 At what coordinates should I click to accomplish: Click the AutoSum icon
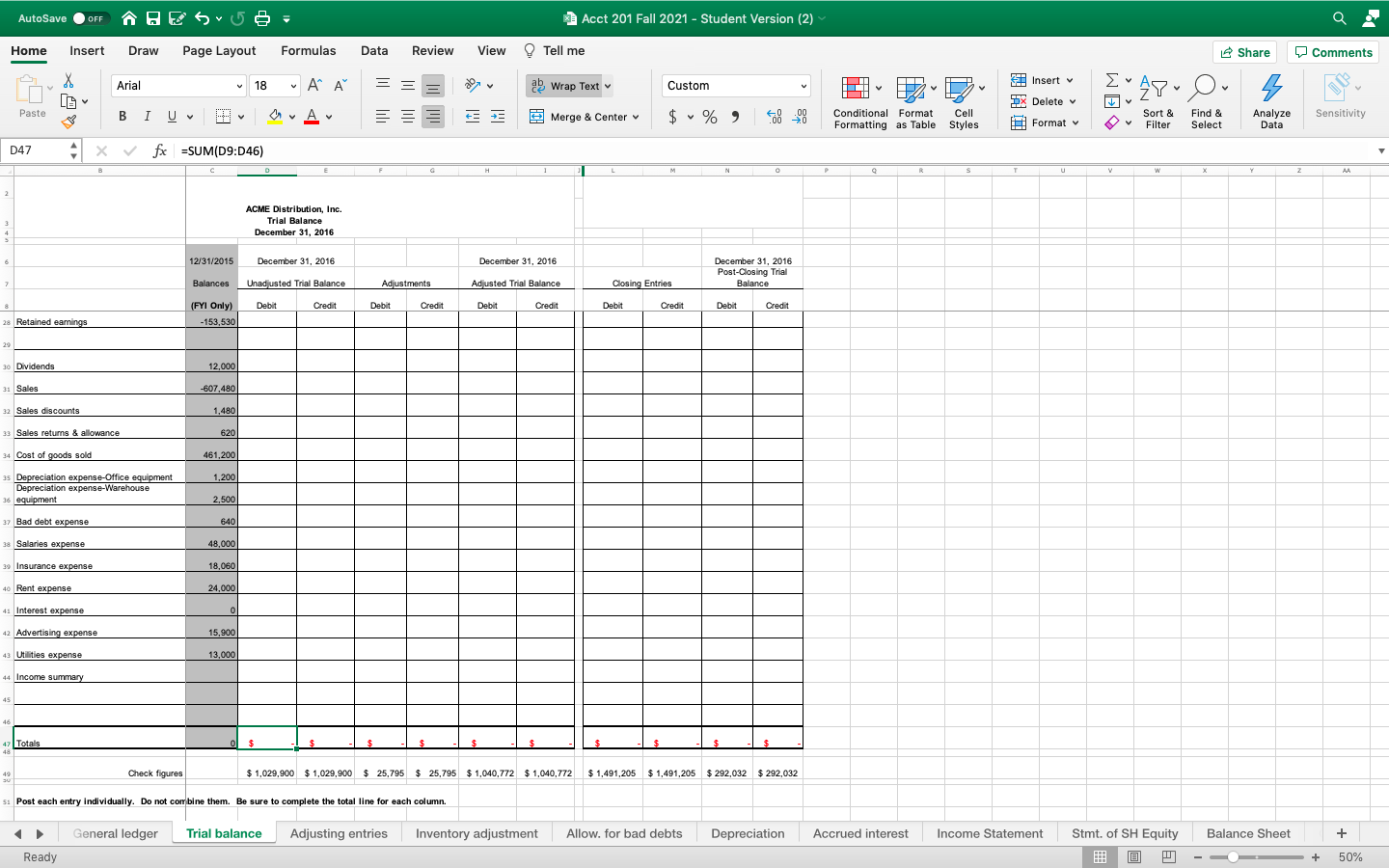tap(1111, 80)
